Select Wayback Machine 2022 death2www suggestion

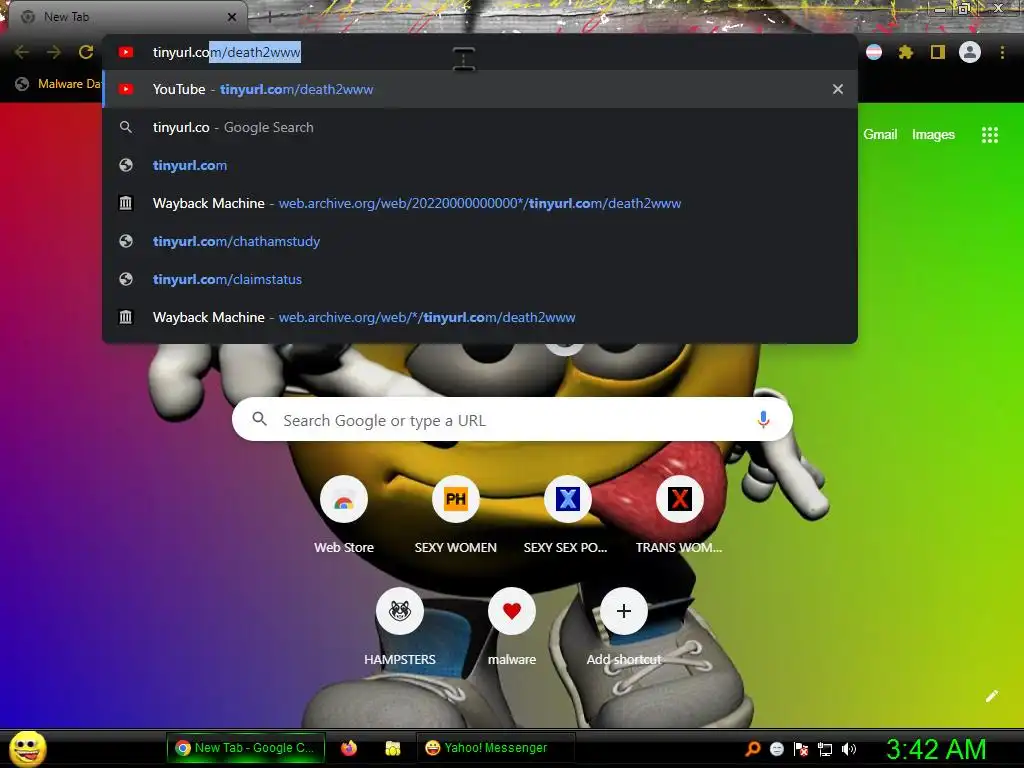pyautogui.click(x=480, y=203)
